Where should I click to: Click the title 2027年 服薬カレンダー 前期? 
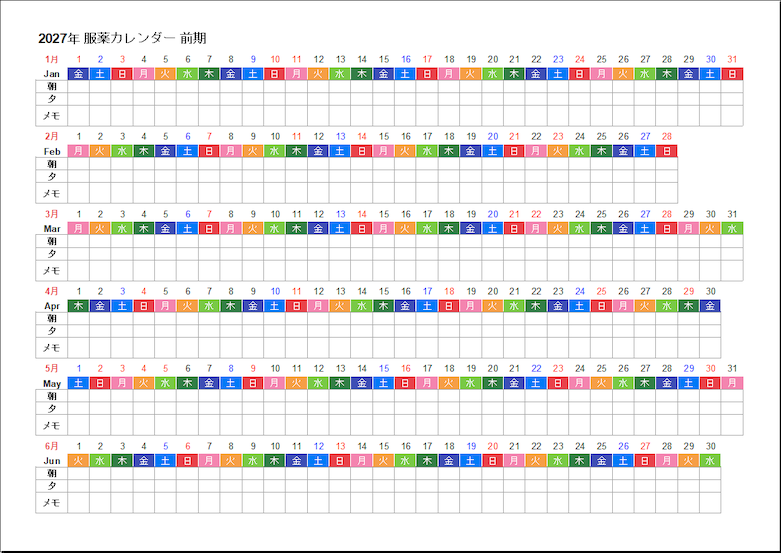(122, 38)
